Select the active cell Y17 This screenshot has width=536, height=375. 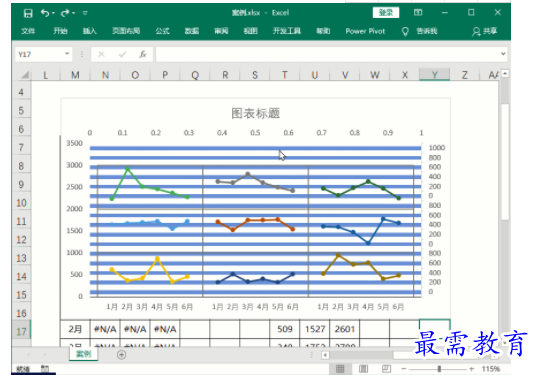[x=434, y=329]
